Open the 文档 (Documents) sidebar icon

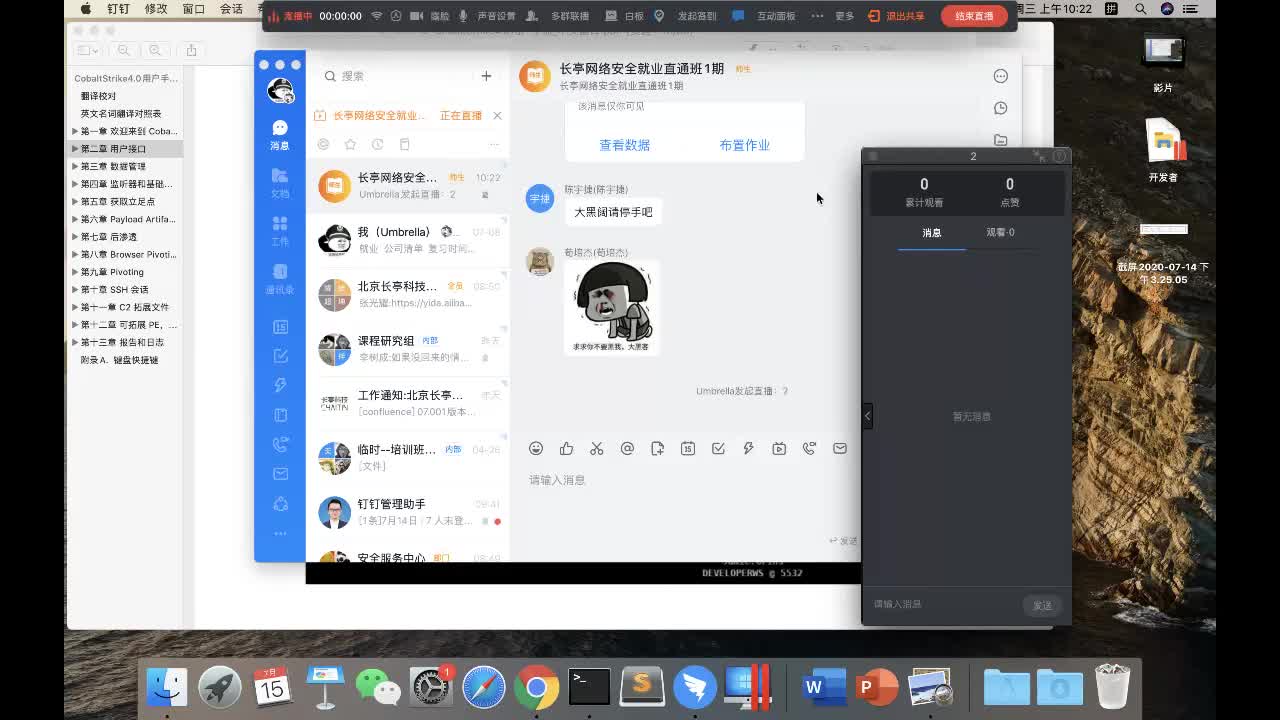(280, 182)
